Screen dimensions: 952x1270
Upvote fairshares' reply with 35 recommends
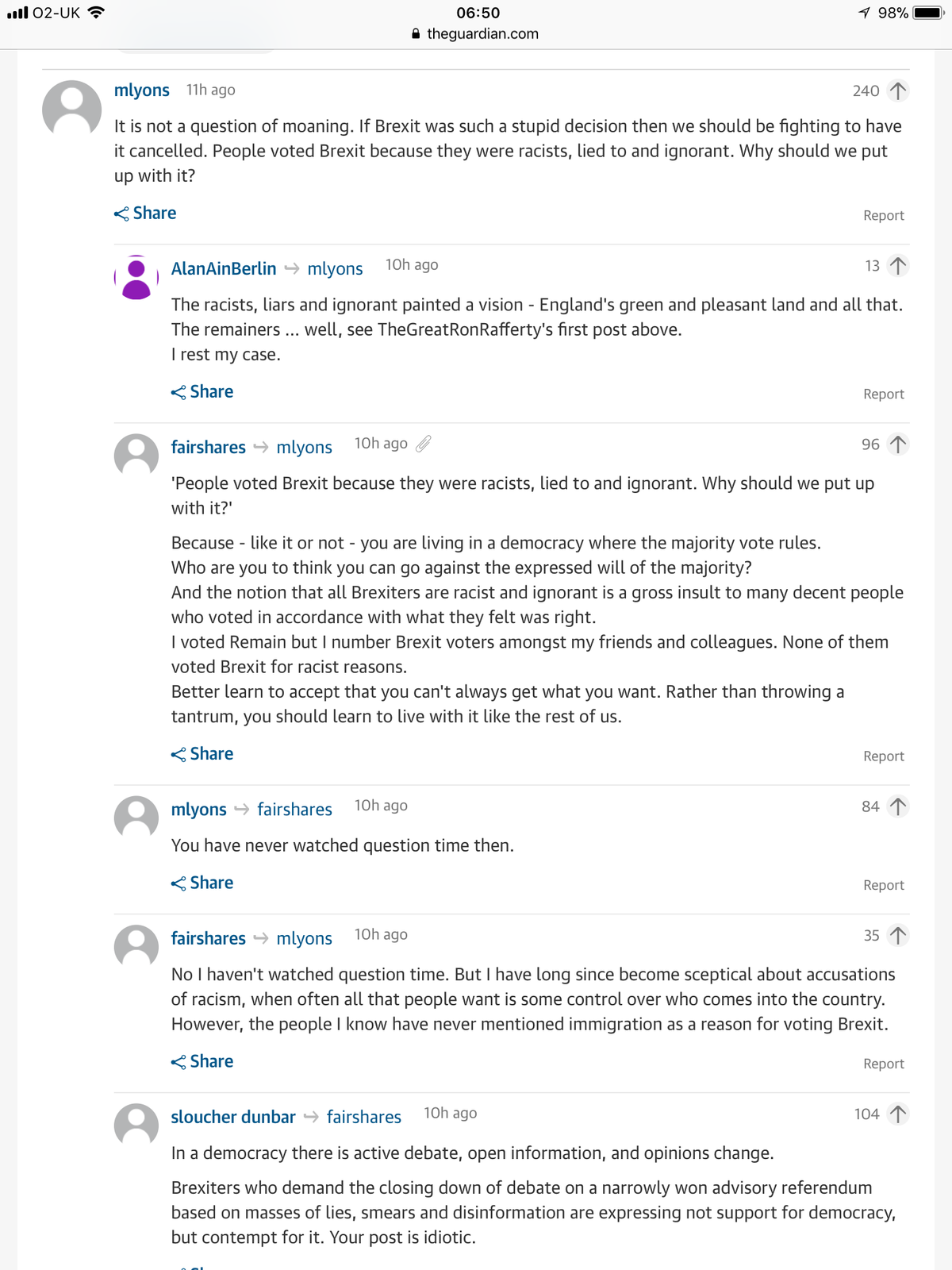pyautogui.click(x=897, y=936)
